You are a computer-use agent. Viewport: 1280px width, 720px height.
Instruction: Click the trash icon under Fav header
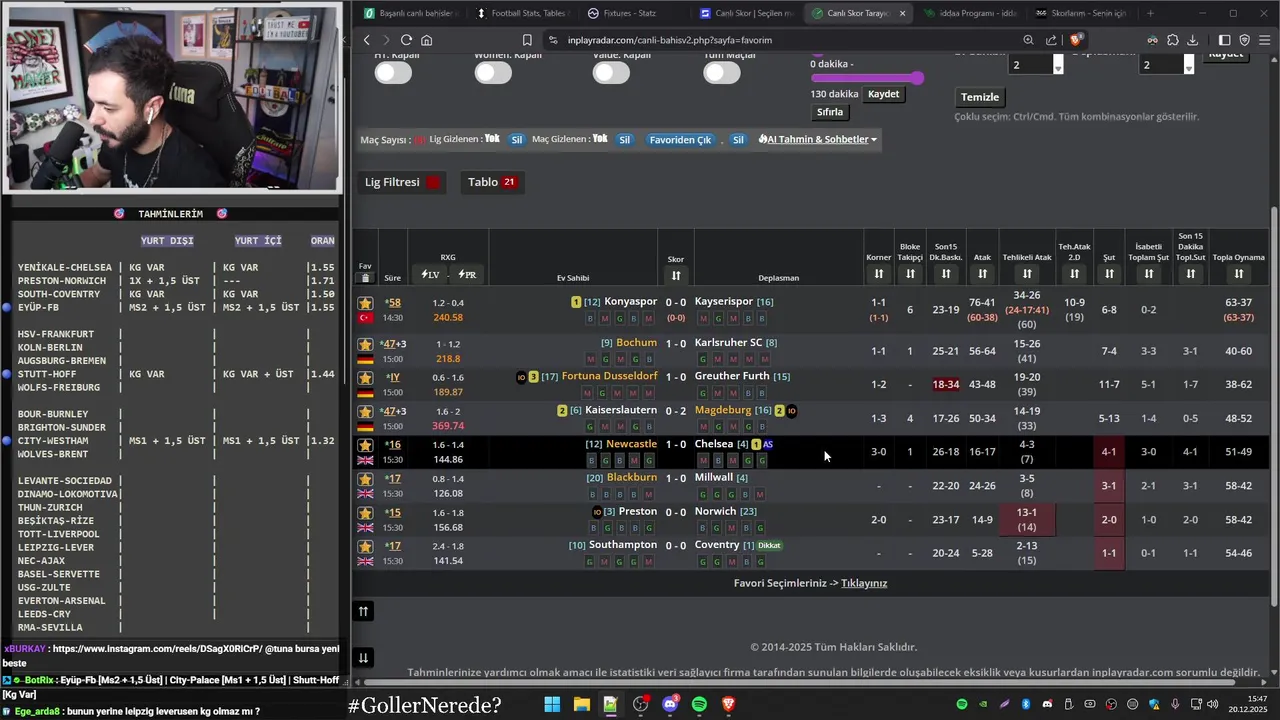(365, 278)
